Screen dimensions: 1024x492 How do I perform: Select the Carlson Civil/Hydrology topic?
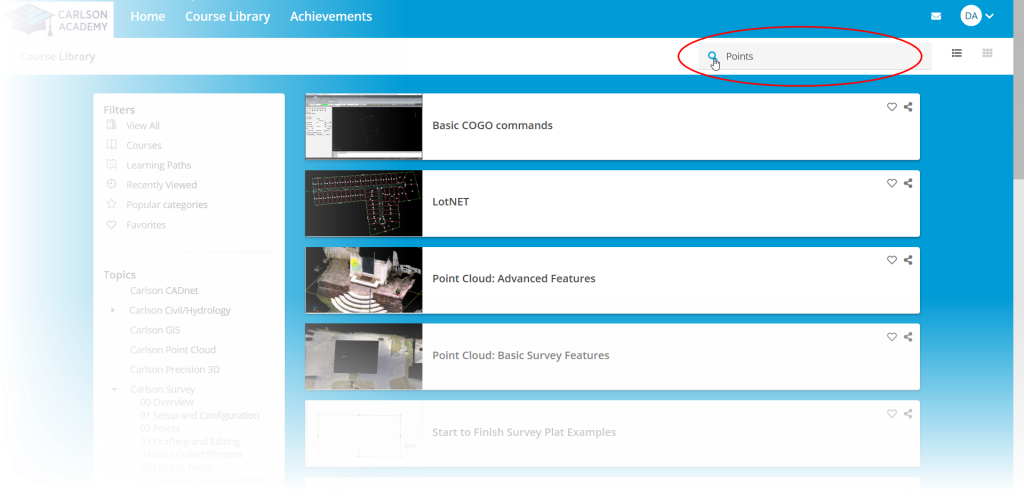(180, 310)
